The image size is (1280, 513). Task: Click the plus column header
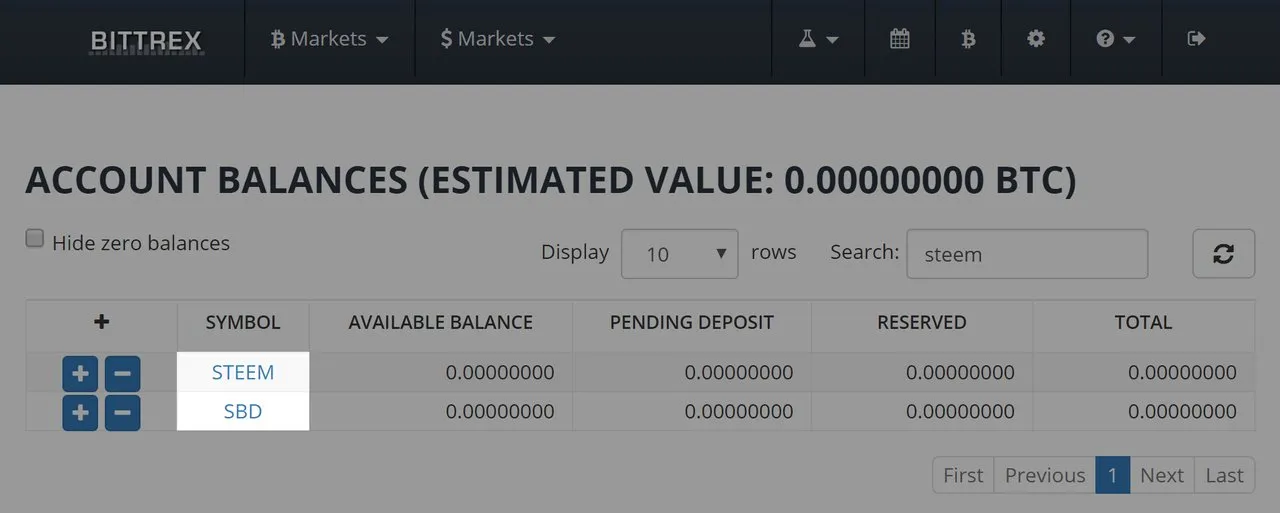(x=101, y=322)
